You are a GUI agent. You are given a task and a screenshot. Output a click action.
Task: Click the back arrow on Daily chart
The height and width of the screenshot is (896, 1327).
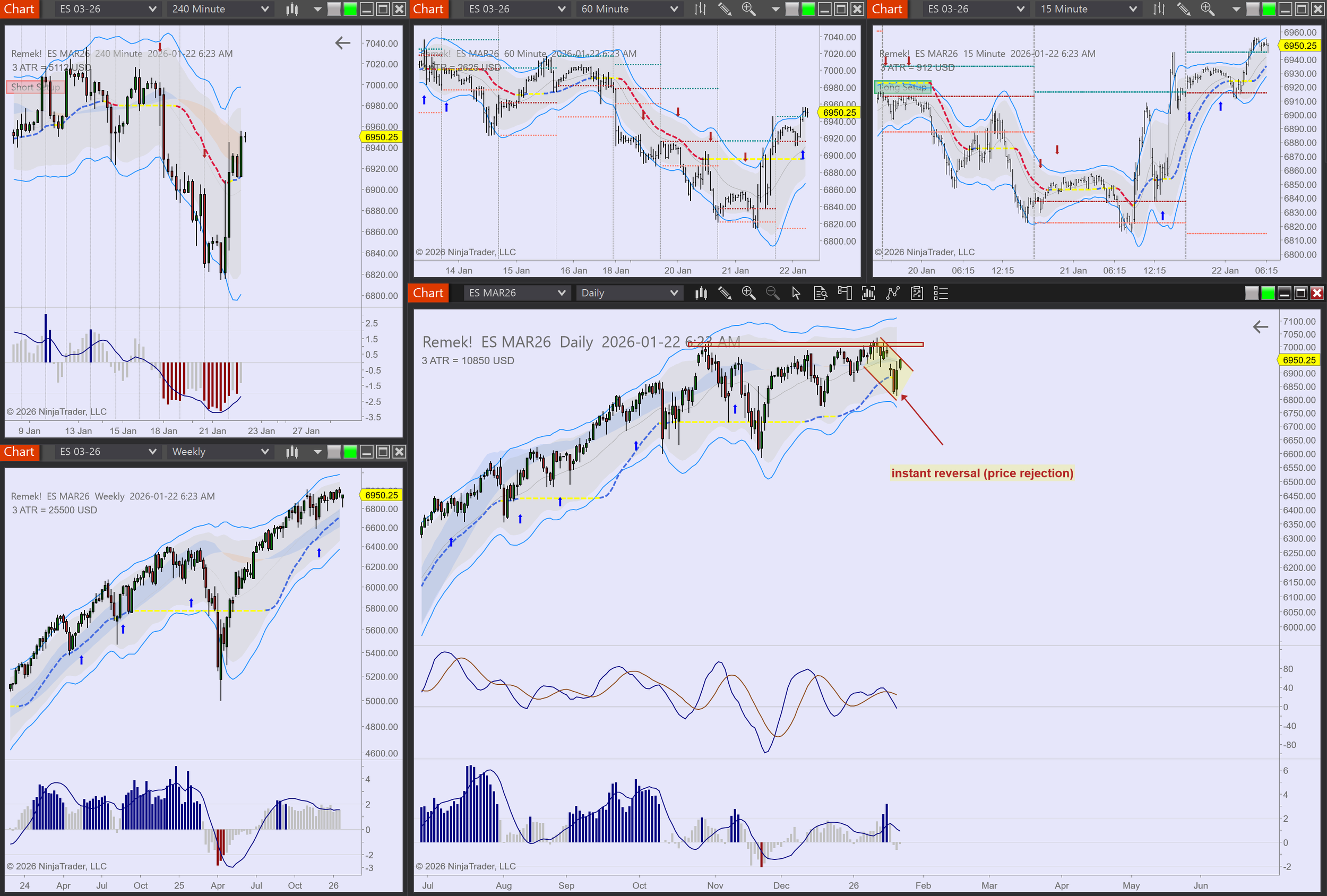tap(1260, 326)
